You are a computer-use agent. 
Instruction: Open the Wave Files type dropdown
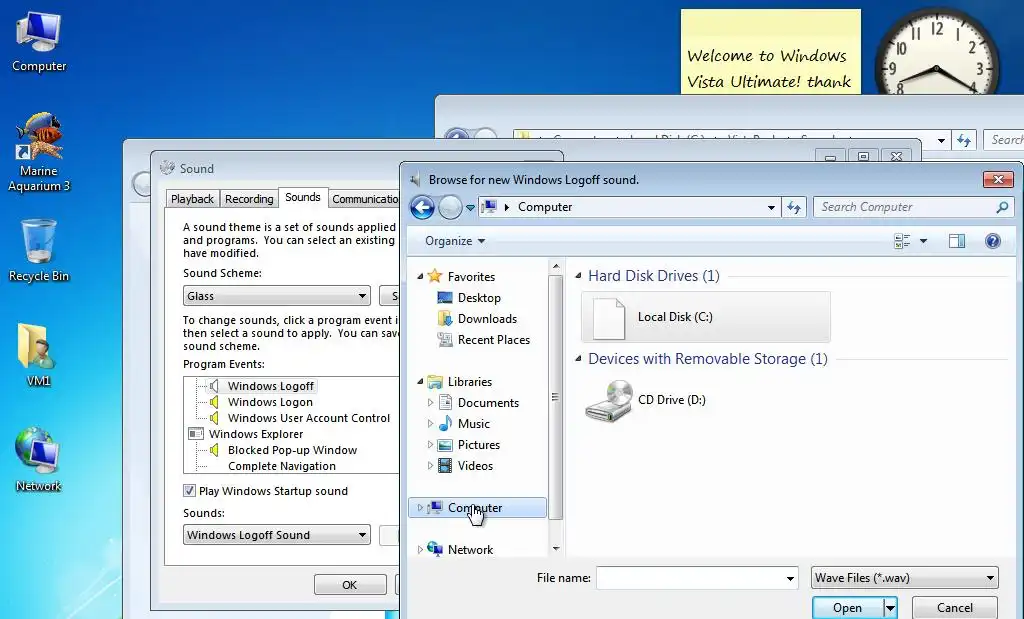(x=904, y=578)
